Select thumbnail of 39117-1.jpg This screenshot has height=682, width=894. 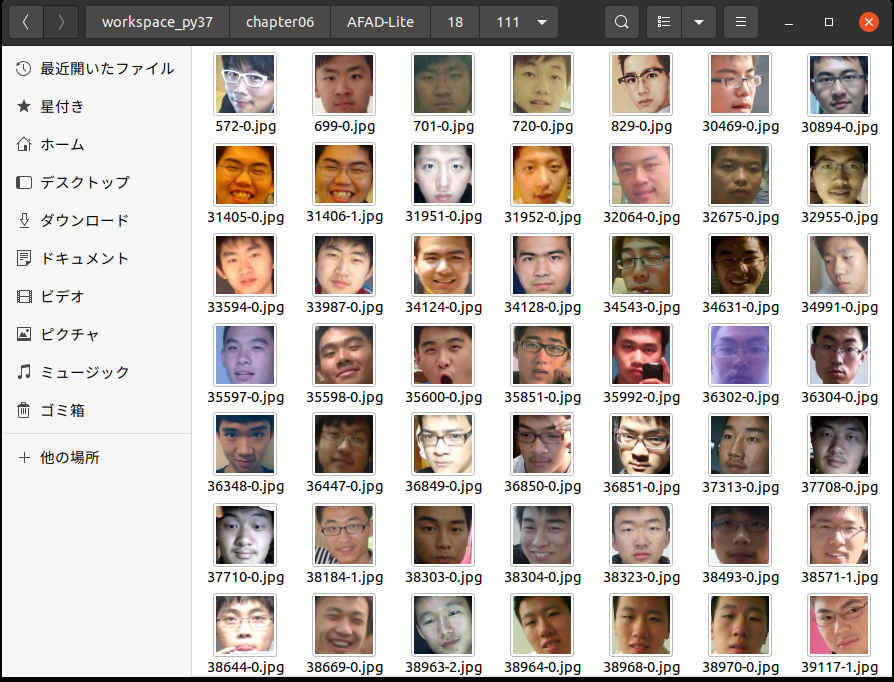tap(839, 625)
